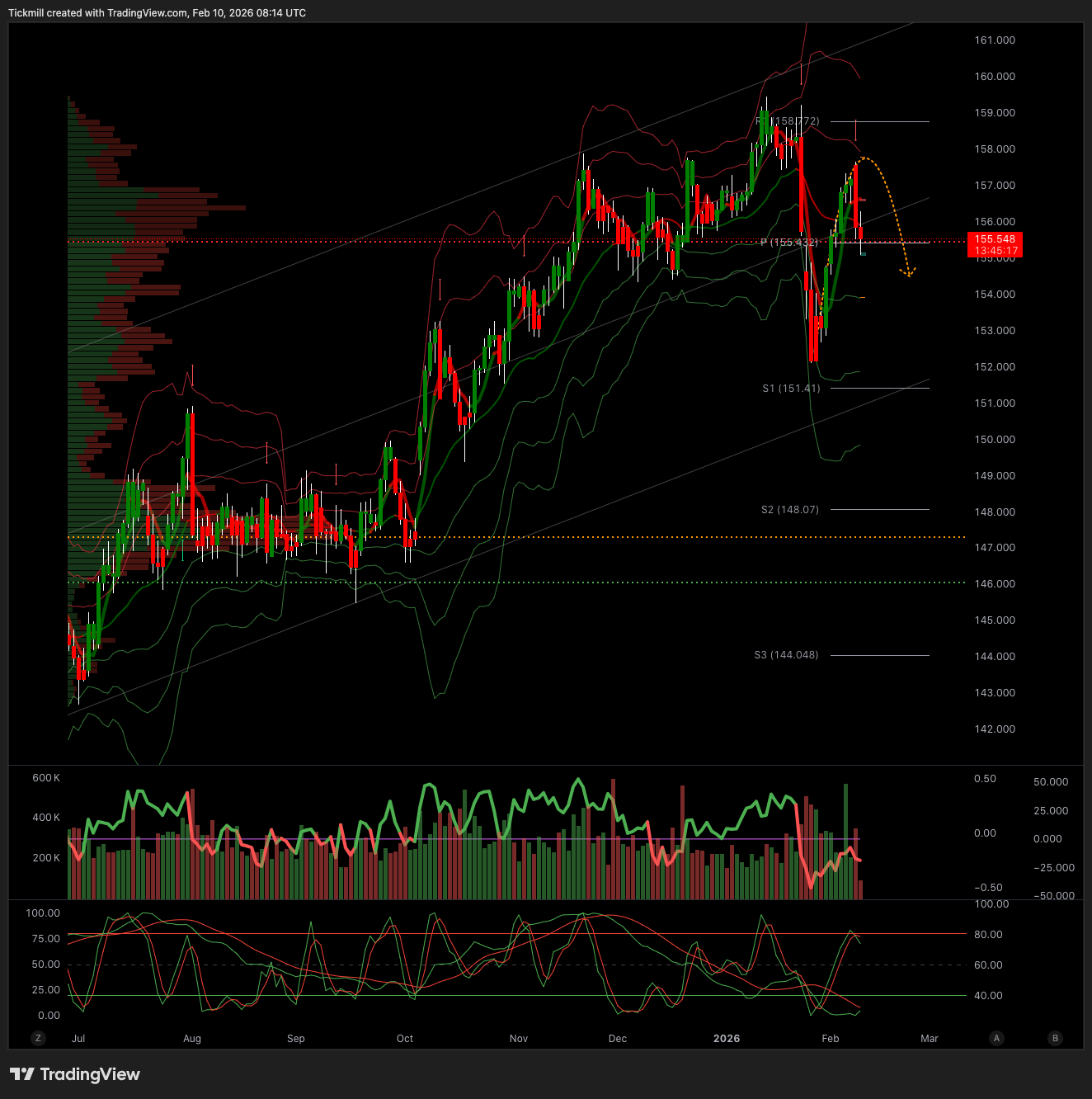1092x1099 pixels.
Task: Click the 2026 year marker on time axis
Action: [x=727, y=1039]
